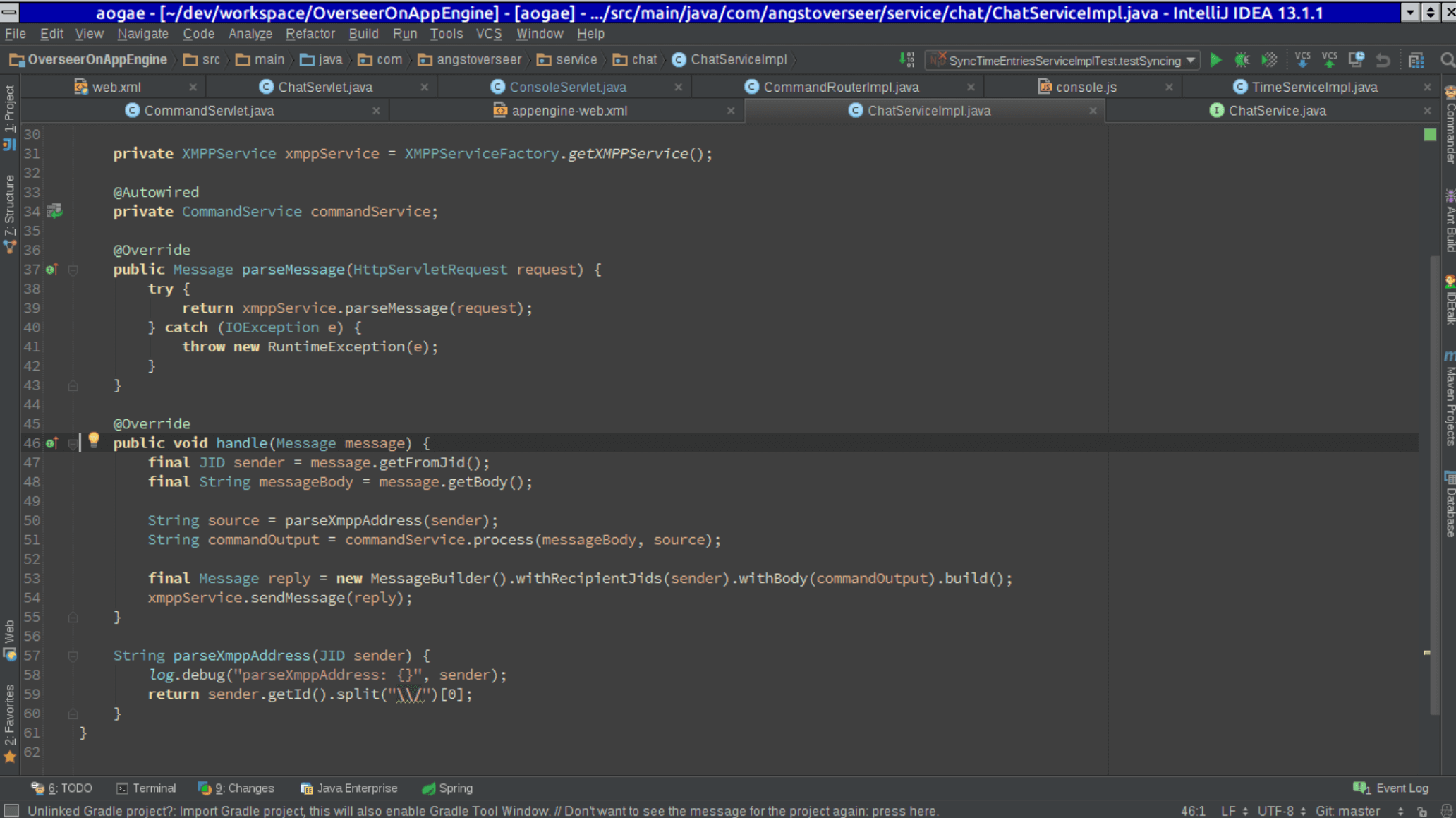Open the Event Log tool window
The image size is (1456, 818).
pyautogui.click(x=1392, y=788)
